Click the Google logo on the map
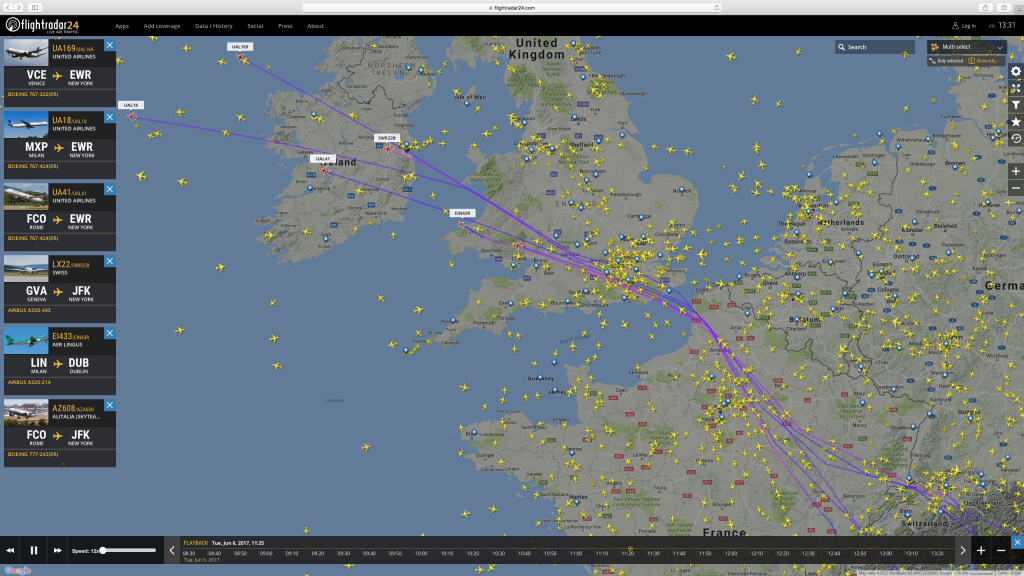 18,570
